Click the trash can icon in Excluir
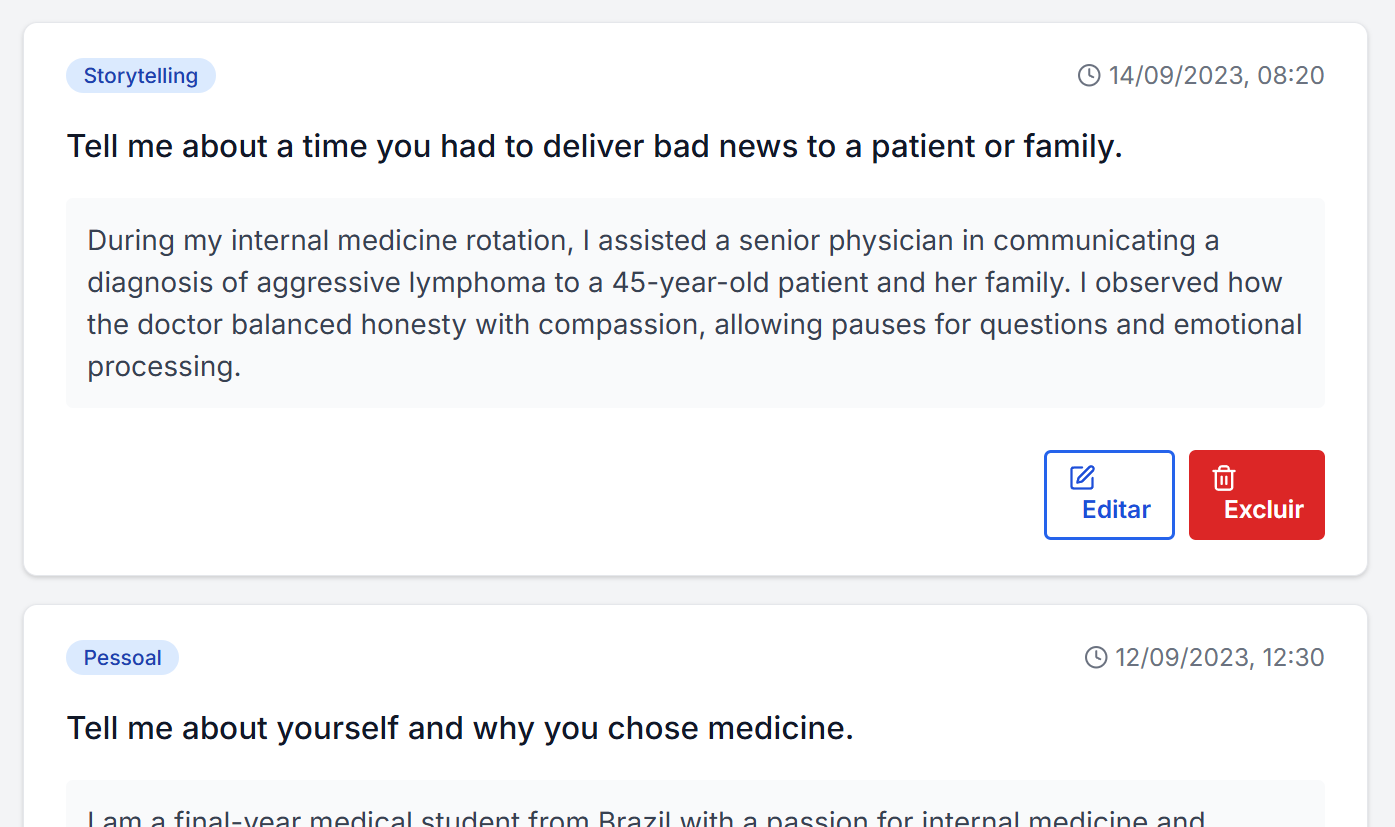This screenshot has width=1395, height=827. click(1224, 478)
